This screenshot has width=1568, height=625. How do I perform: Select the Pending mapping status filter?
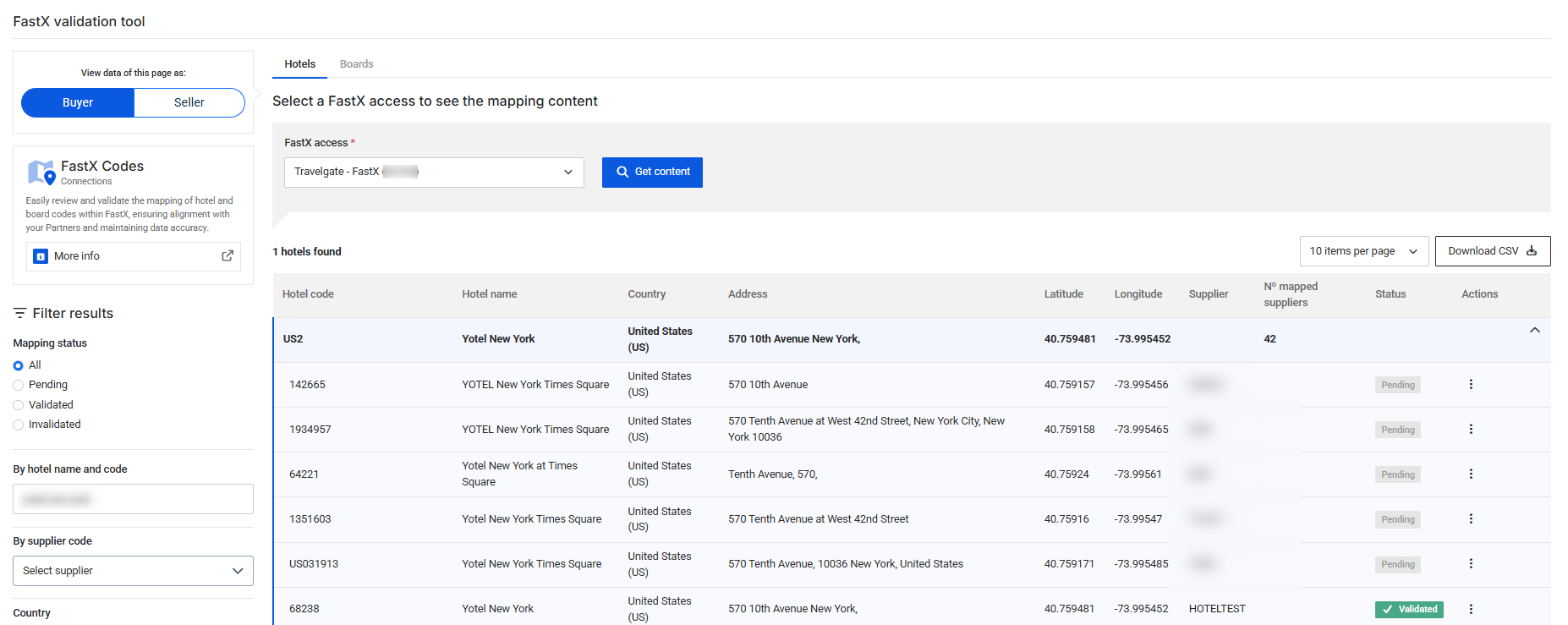point(19,386)
